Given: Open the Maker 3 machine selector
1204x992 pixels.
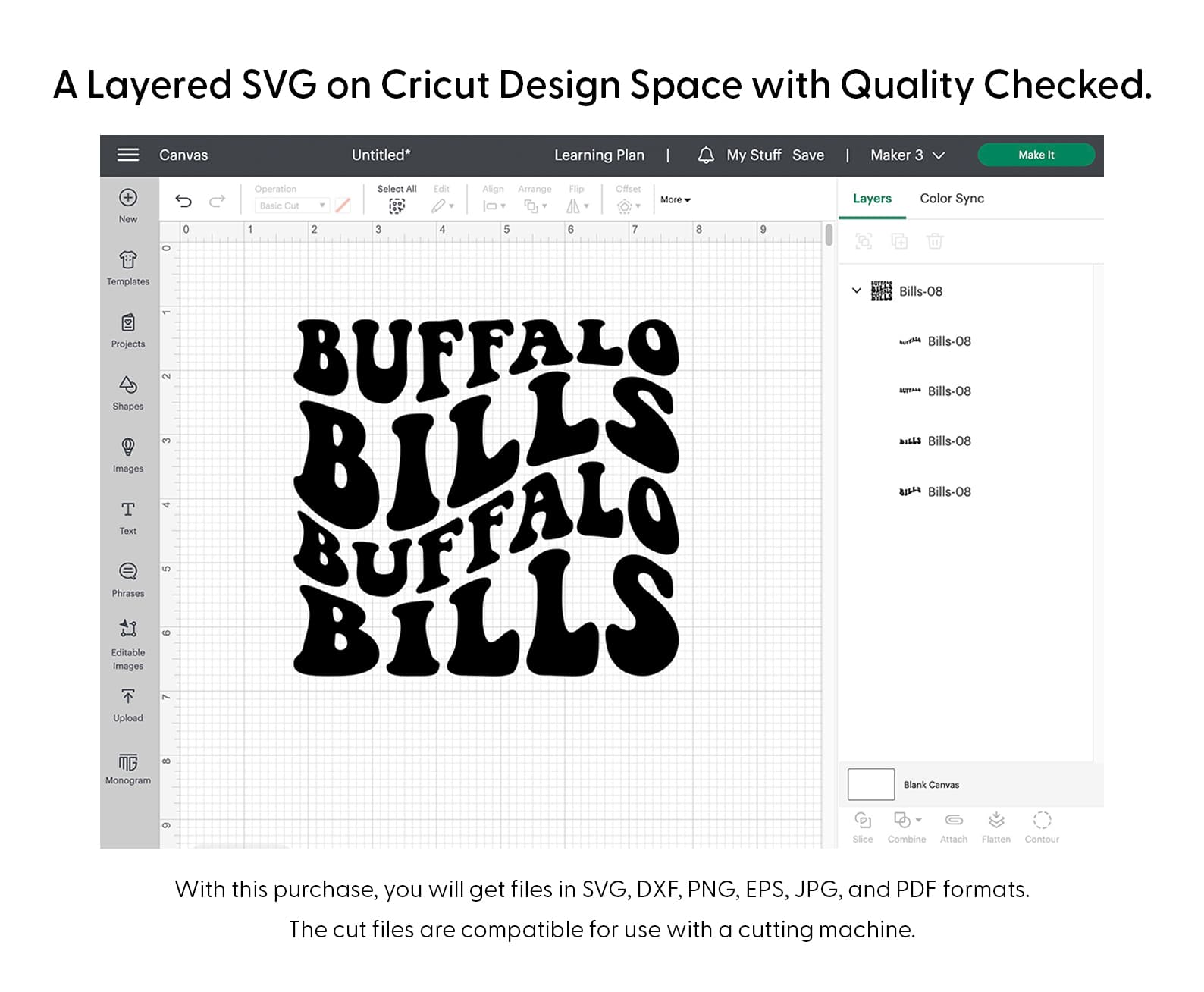Looking at the screenshot, I should 908,155.
